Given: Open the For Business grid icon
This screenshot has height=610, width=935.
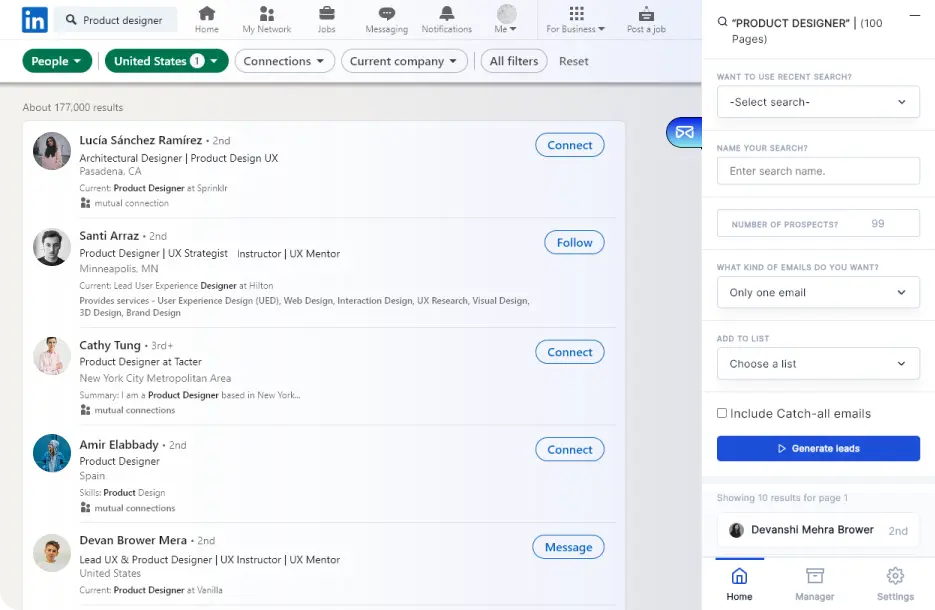Looking at the screenshot, I should coord(576,14).
